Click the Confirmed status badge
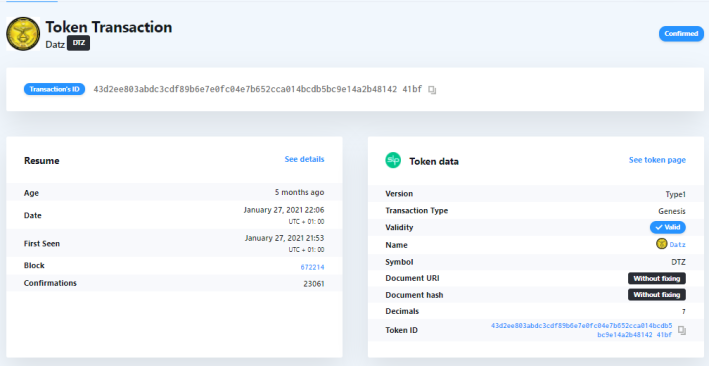The image size is (709, 366). pyautogui.click(x=681, y=33)
